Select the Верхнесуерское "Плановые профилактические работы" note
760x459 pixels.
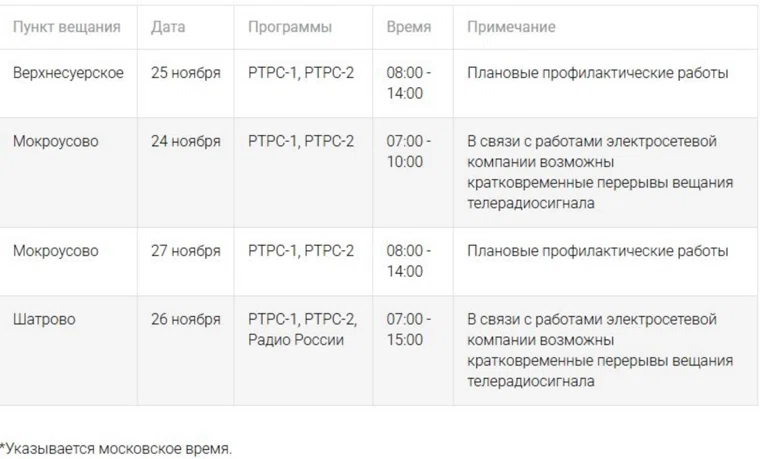click(x=598, y=73)
